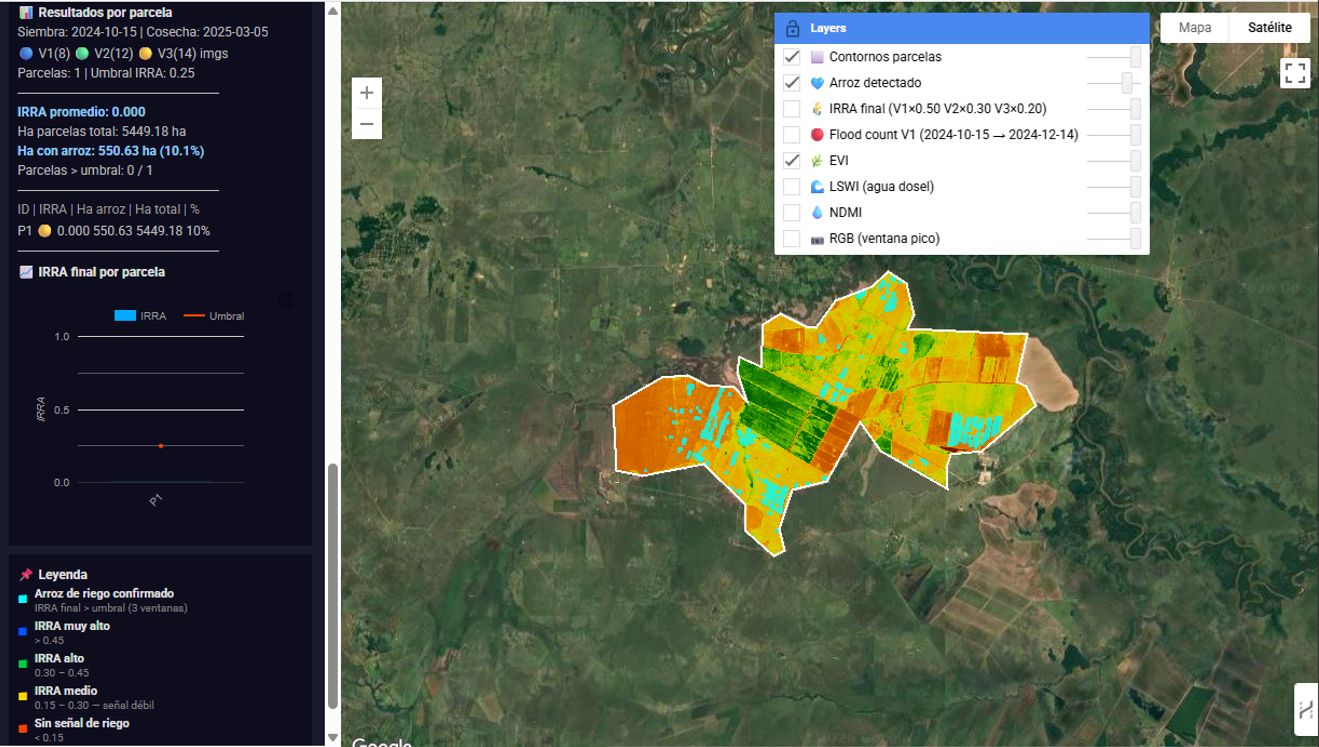Collapse the Layers panel header
The image size is (1319, 747).
point(960,29)
